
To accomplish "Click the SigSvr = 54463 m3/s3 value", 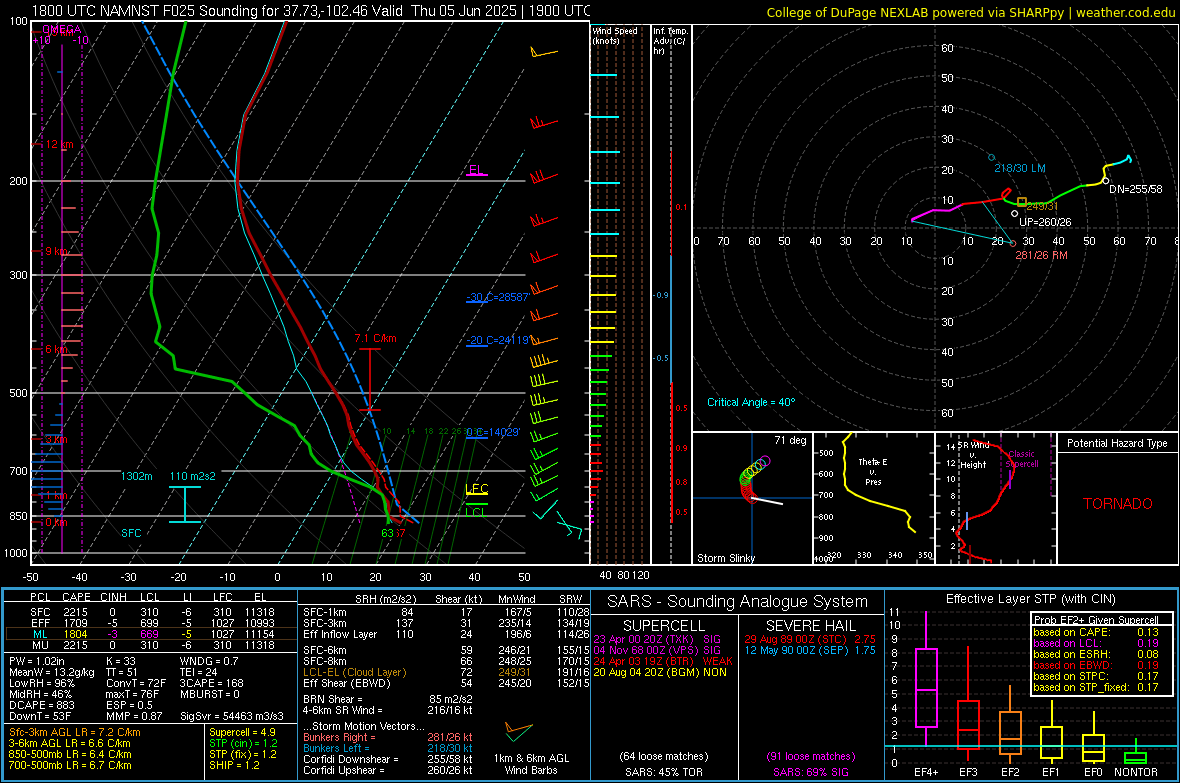I will click(x=232, y=716).
